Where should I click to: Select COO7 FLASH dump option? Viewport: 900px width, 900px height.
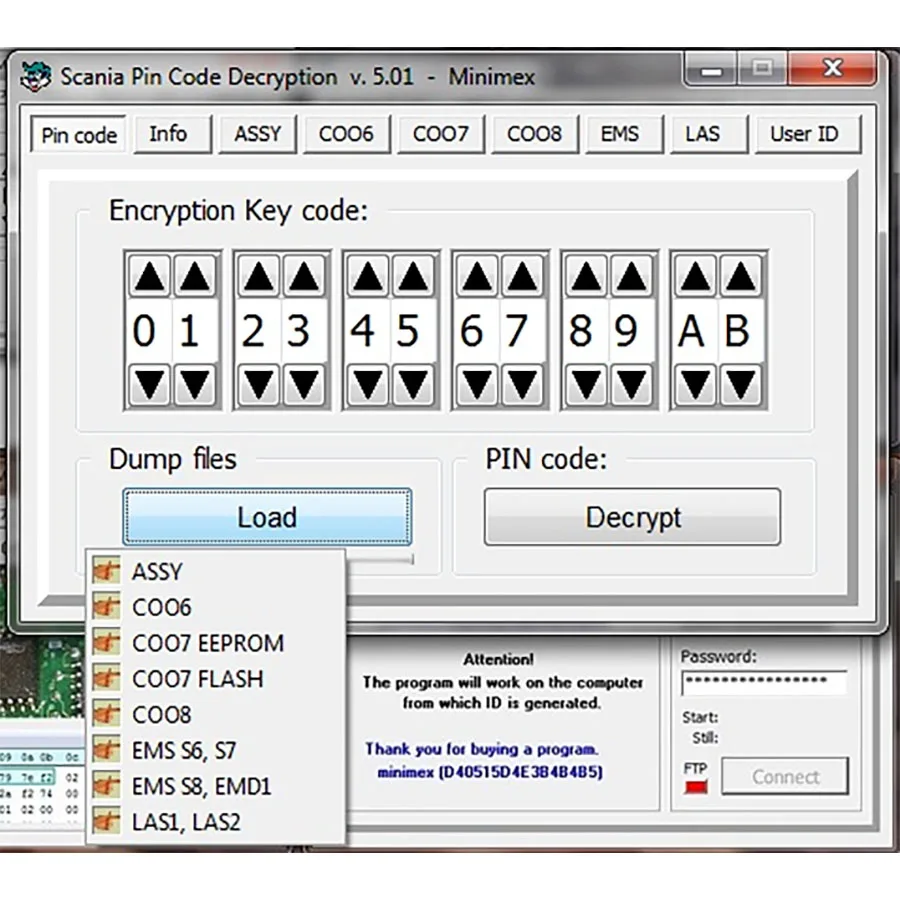215,678
